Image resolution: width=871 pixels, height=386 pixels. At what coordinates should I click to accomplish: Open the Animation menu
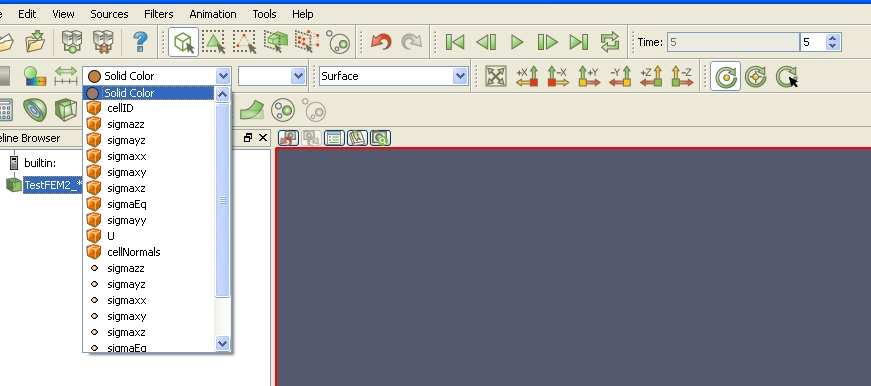(x=213, y=14)
